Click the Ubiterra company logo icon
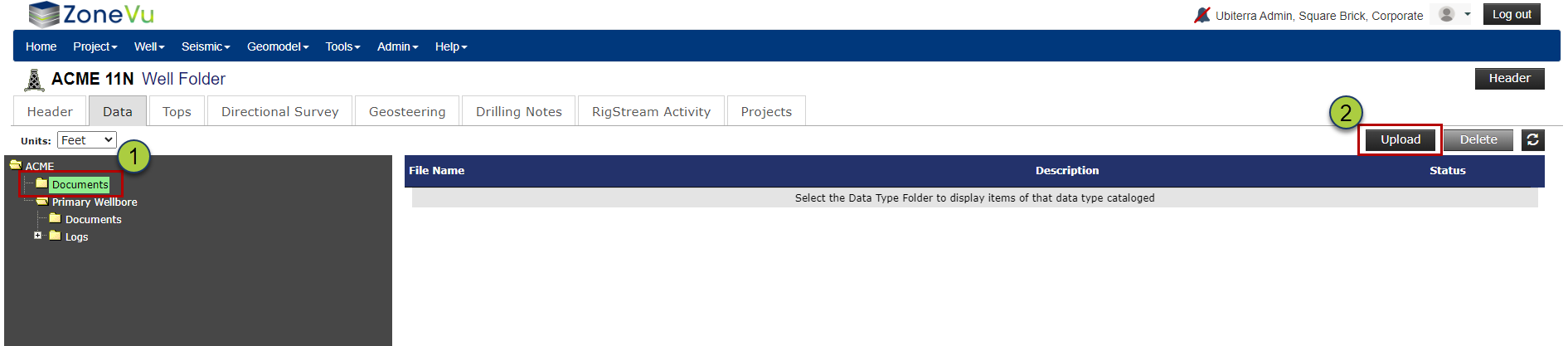1568x346 pixels. point(1201,15)
